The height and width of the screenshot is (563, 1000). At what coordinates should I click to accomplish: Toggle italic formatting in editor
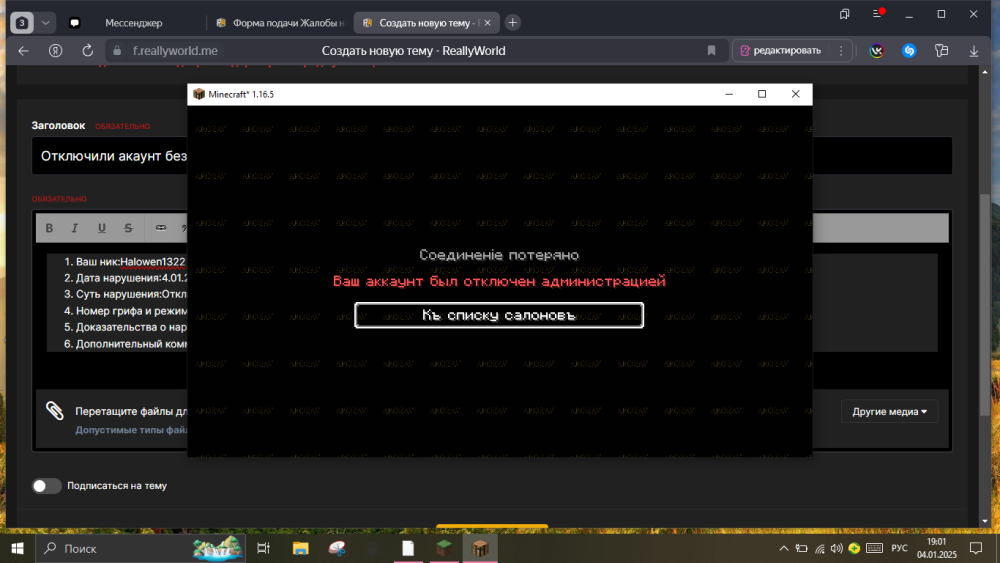pos(75,228)
